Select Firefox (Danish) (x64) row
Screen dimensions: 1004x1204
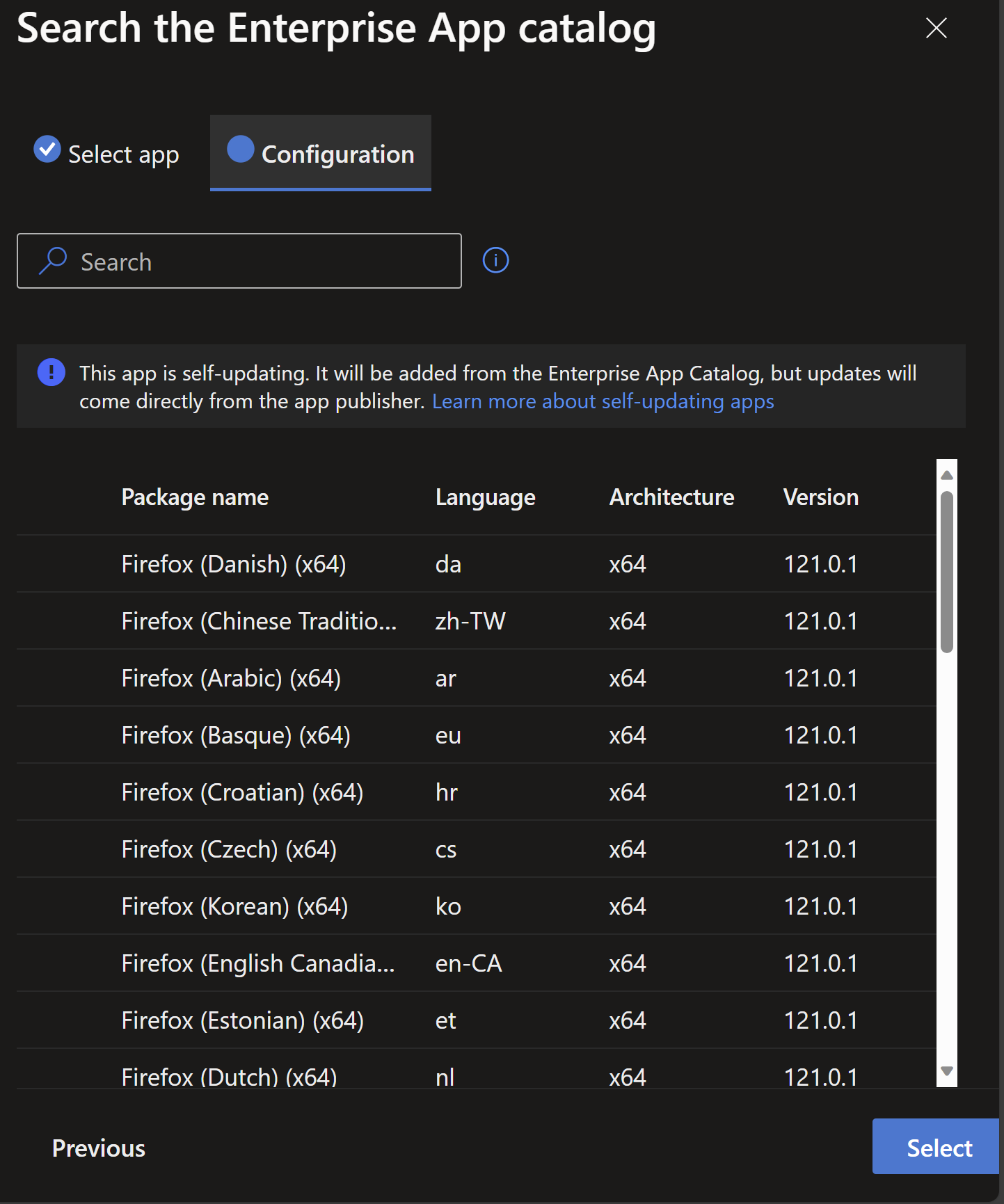tap(477, 564)
